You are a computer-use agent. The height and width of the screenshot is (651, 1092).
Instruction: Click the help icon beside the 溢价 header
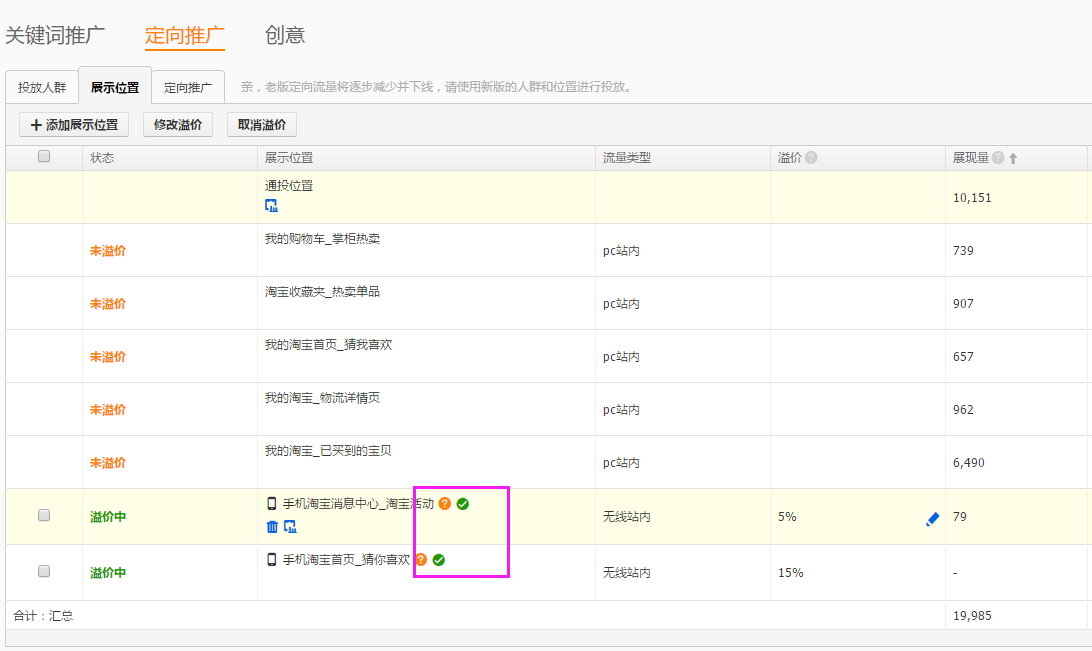(811, 158)
